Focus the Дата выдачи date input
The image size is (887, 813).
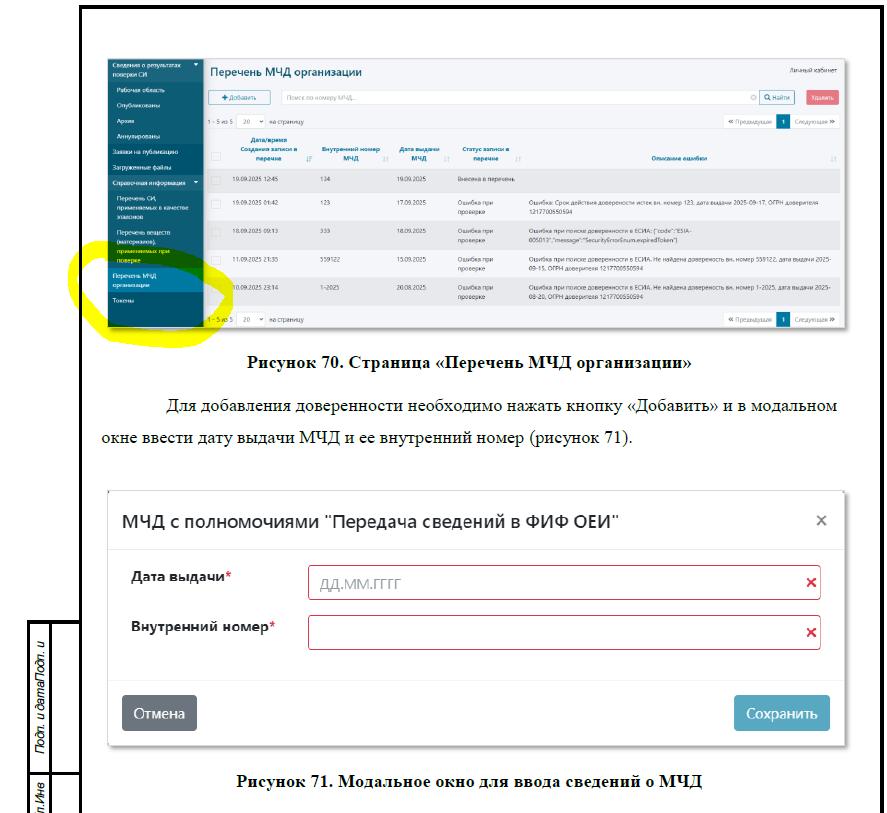coord(555,583)
